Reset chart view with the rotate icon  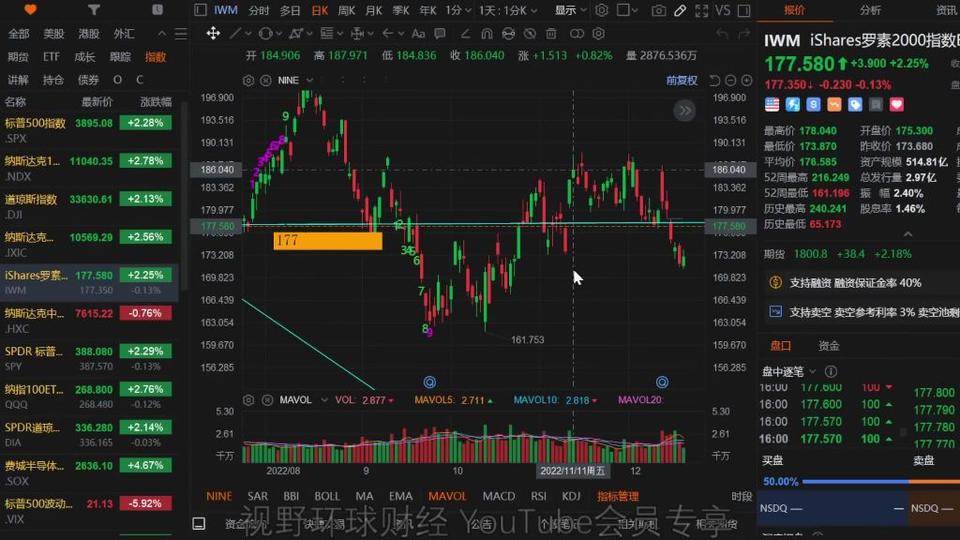pos(714,80)
